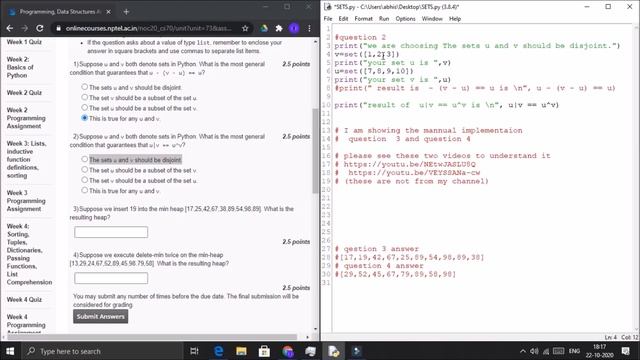Screen dimensions: 640x360
Task: Open the IDLE Run menu
Action: click(384, 19)
